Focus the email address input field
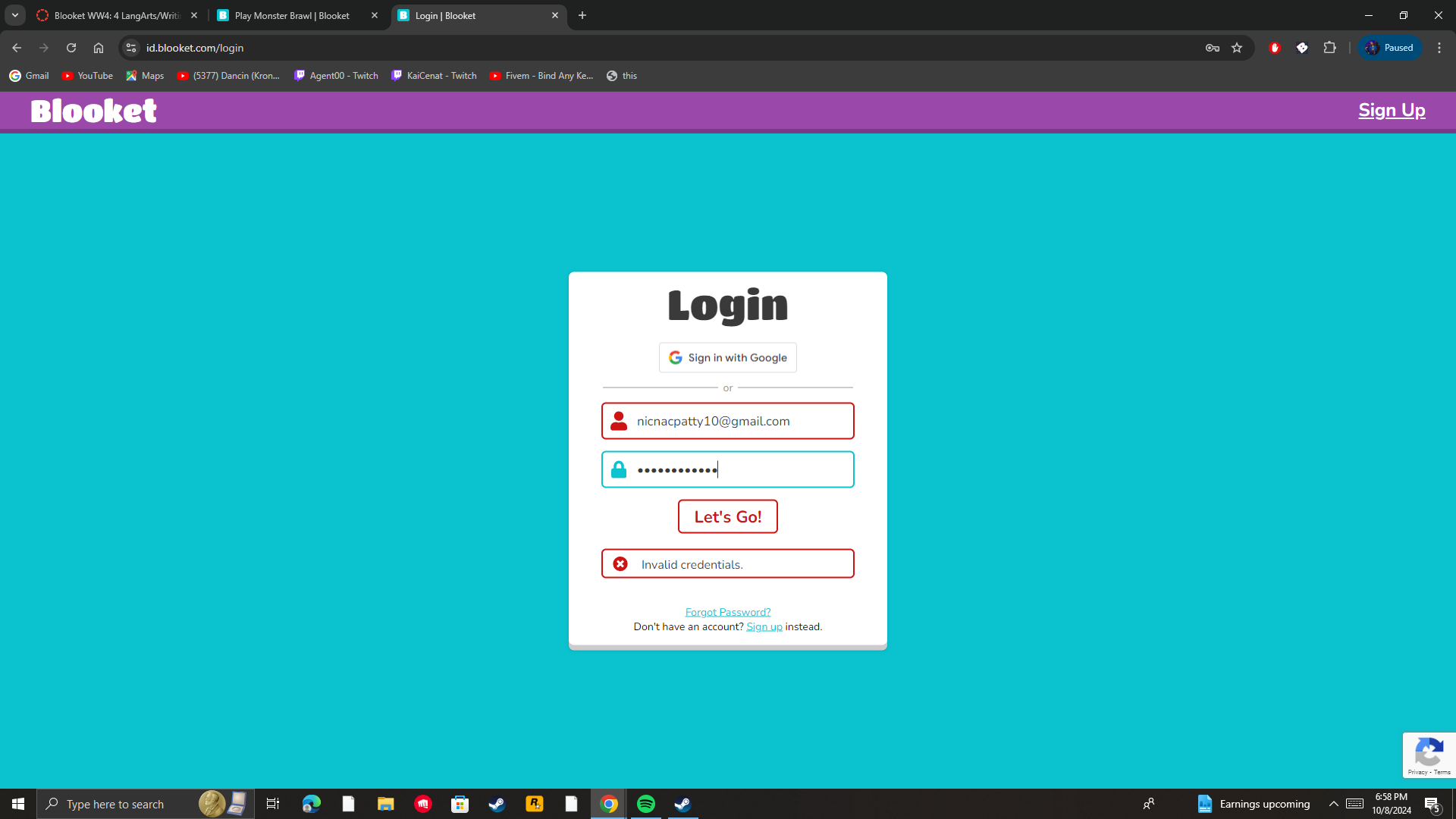 click(x=739, y=421)
